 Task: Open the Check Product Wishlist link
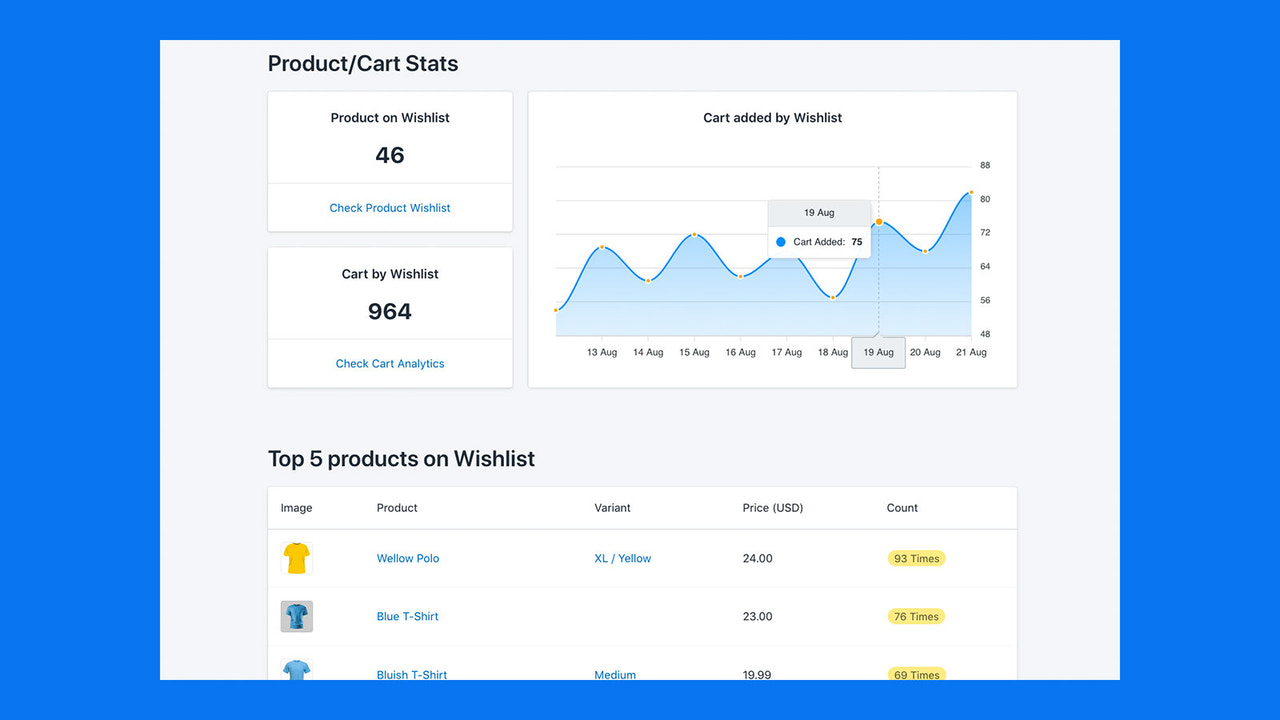(389, 207)
